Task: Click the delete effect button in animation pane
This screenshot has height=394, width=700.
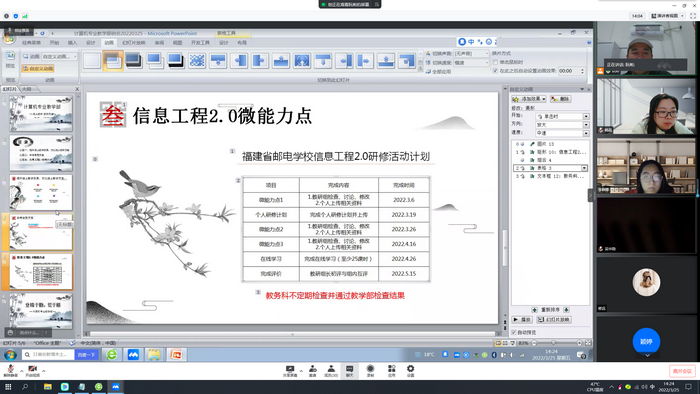Action: [561, 99]
